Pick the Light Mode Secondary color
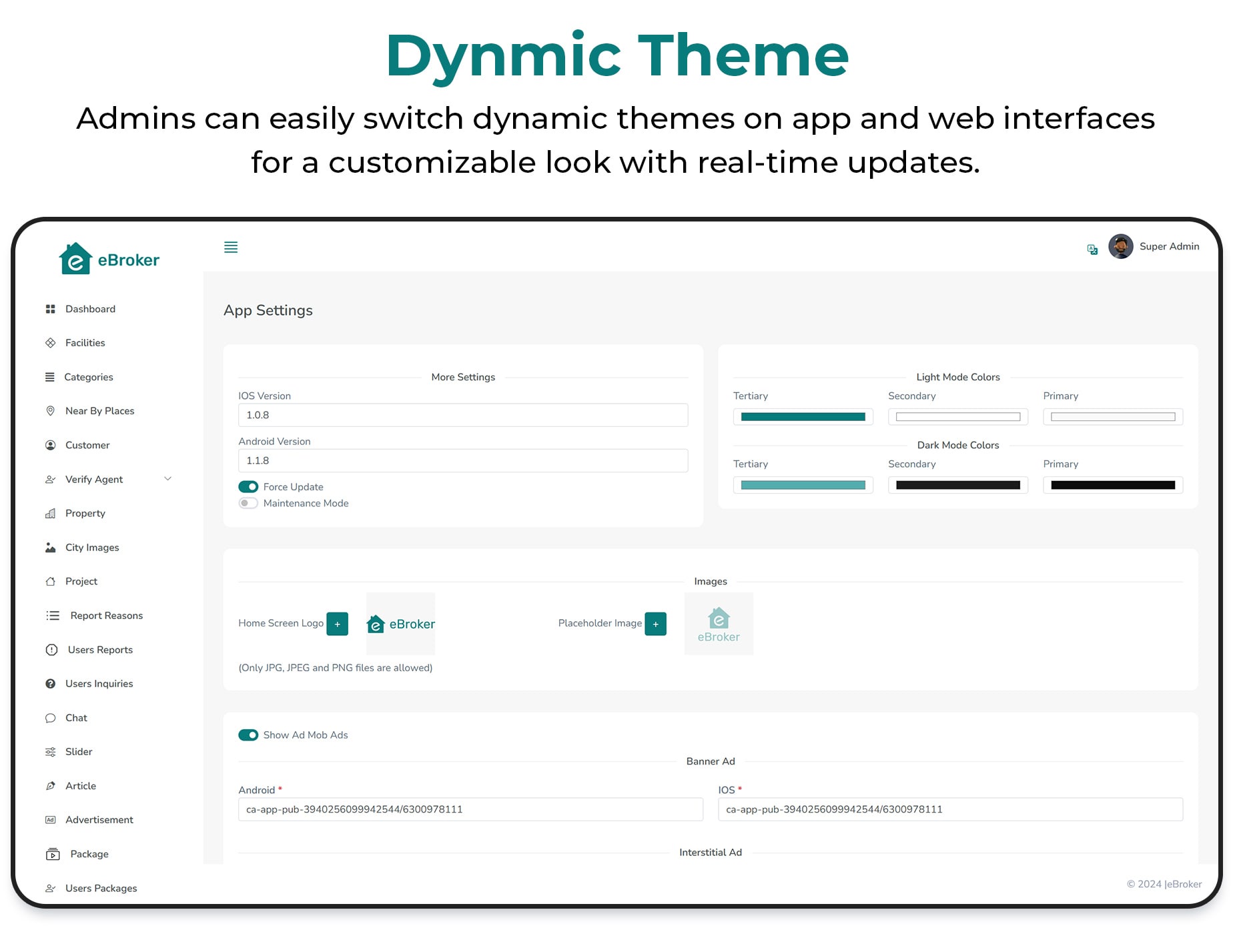This screenshot has height=952, width=1233. click(957, 417)
